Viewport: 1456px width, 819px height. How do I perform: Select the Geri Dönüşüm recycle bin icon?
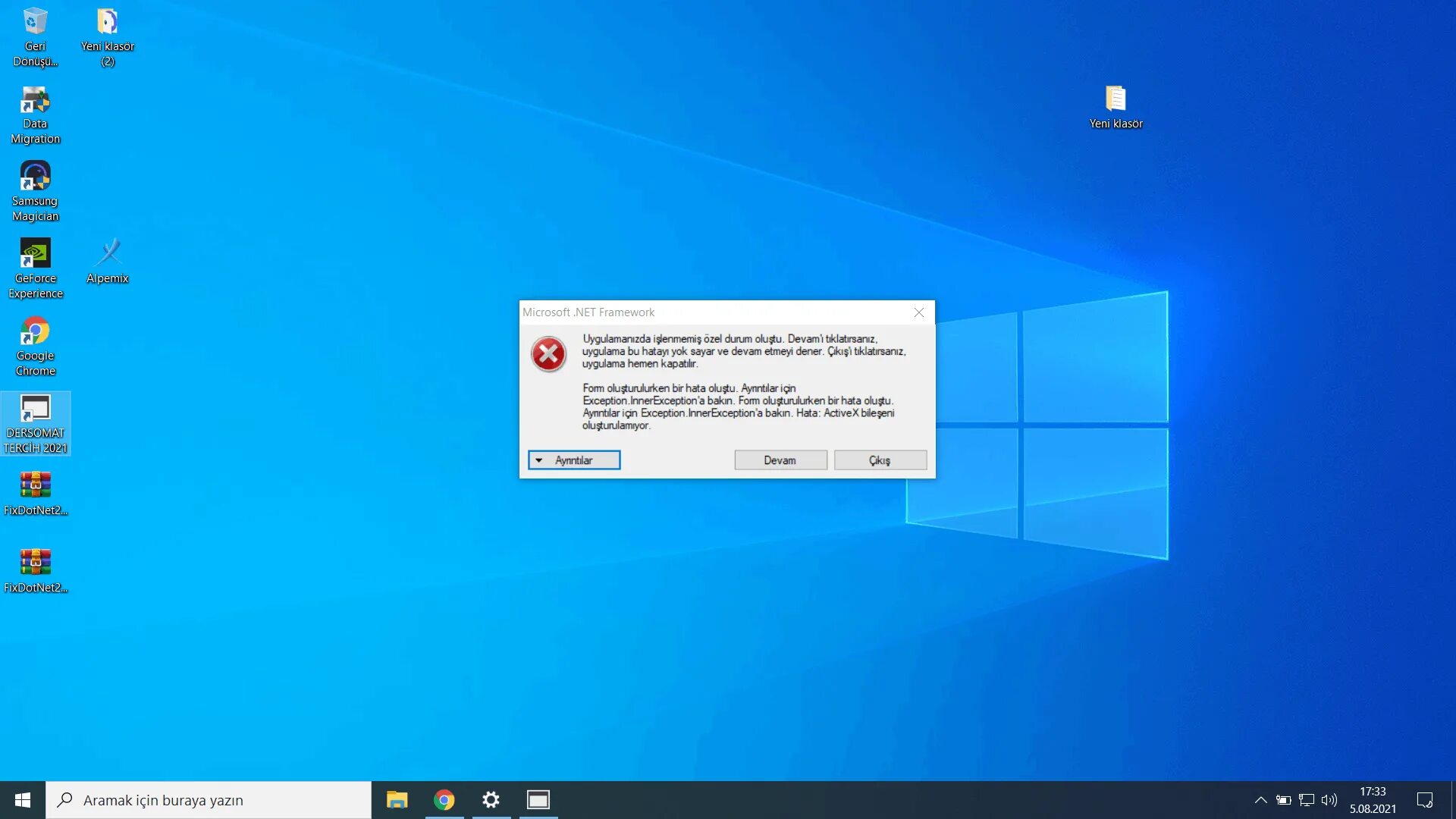coord(35,22)
